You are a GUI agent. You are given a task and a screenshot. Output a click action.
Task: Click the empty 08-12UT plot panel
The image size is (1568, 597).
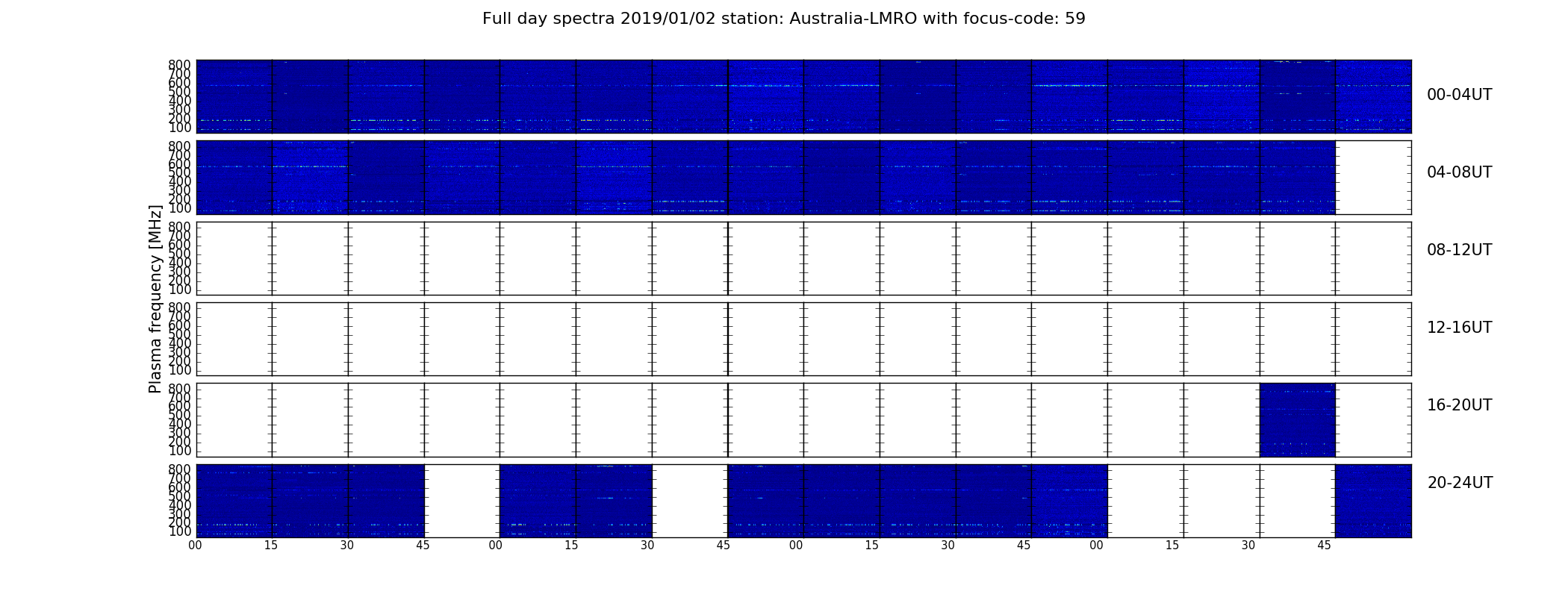[803, 258]
